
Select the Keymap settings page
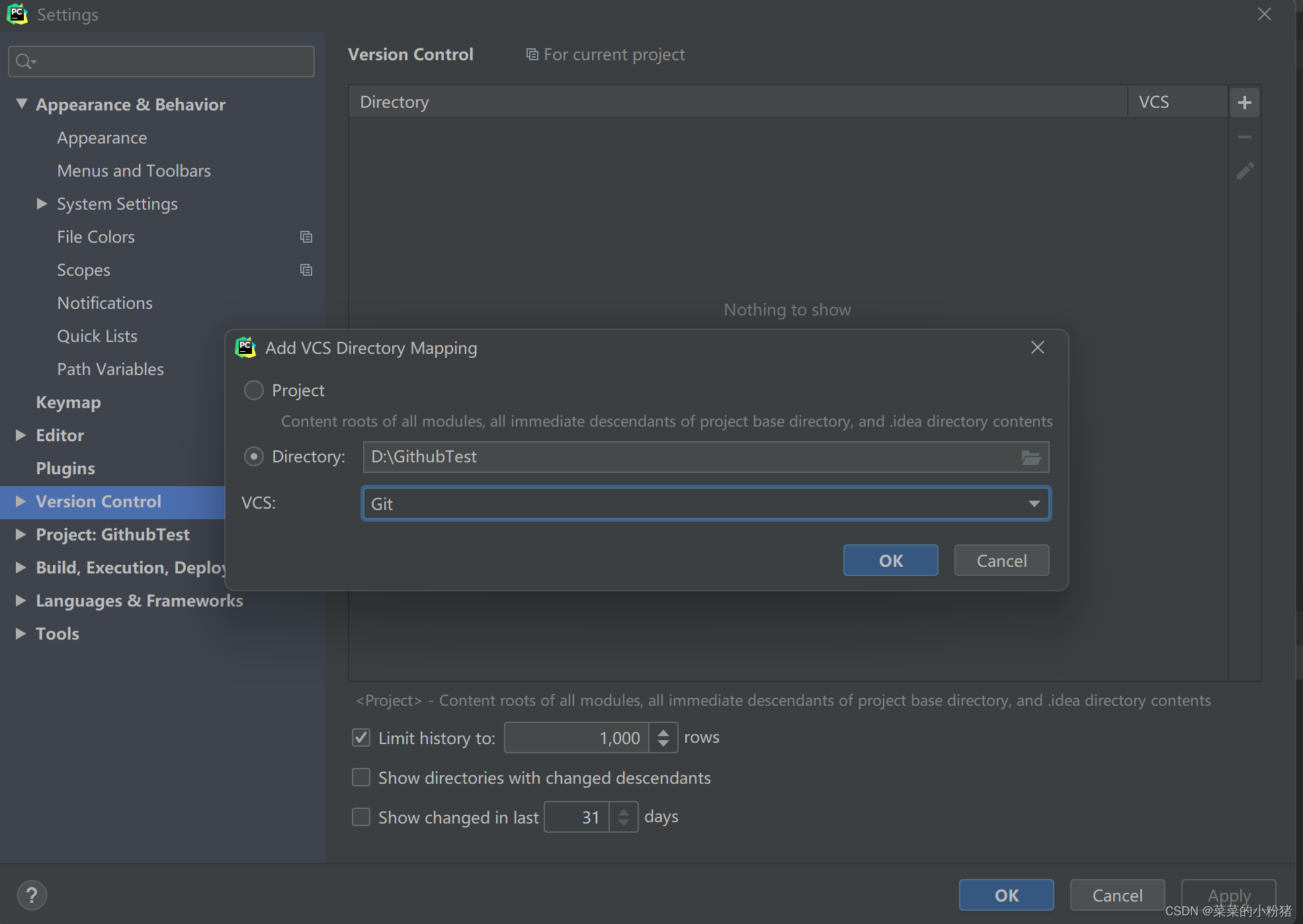pyautogui.click(x=68, y=402)
